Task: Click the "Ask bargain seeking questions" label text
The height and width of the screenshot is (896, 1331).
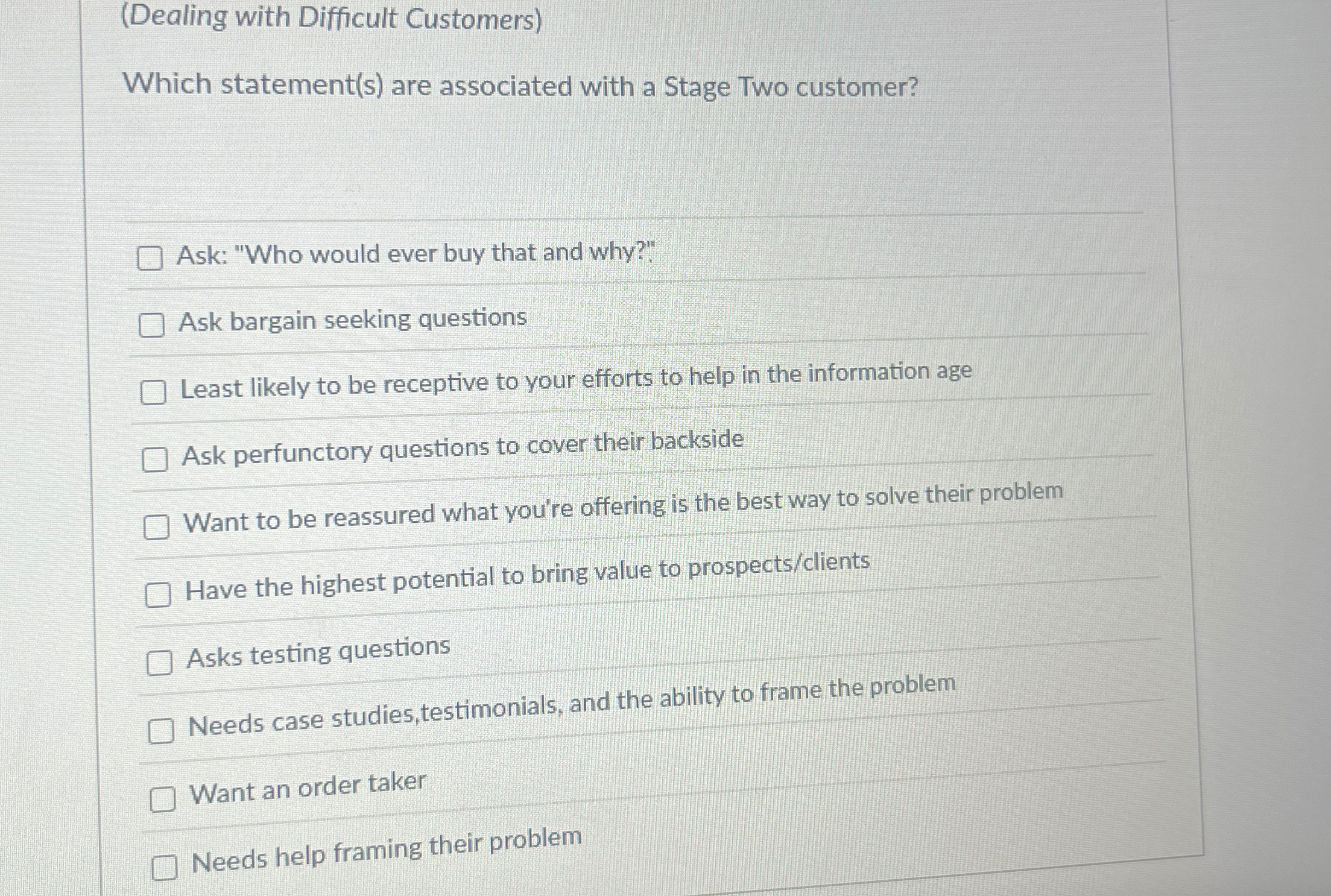Action: pos(352,320)
